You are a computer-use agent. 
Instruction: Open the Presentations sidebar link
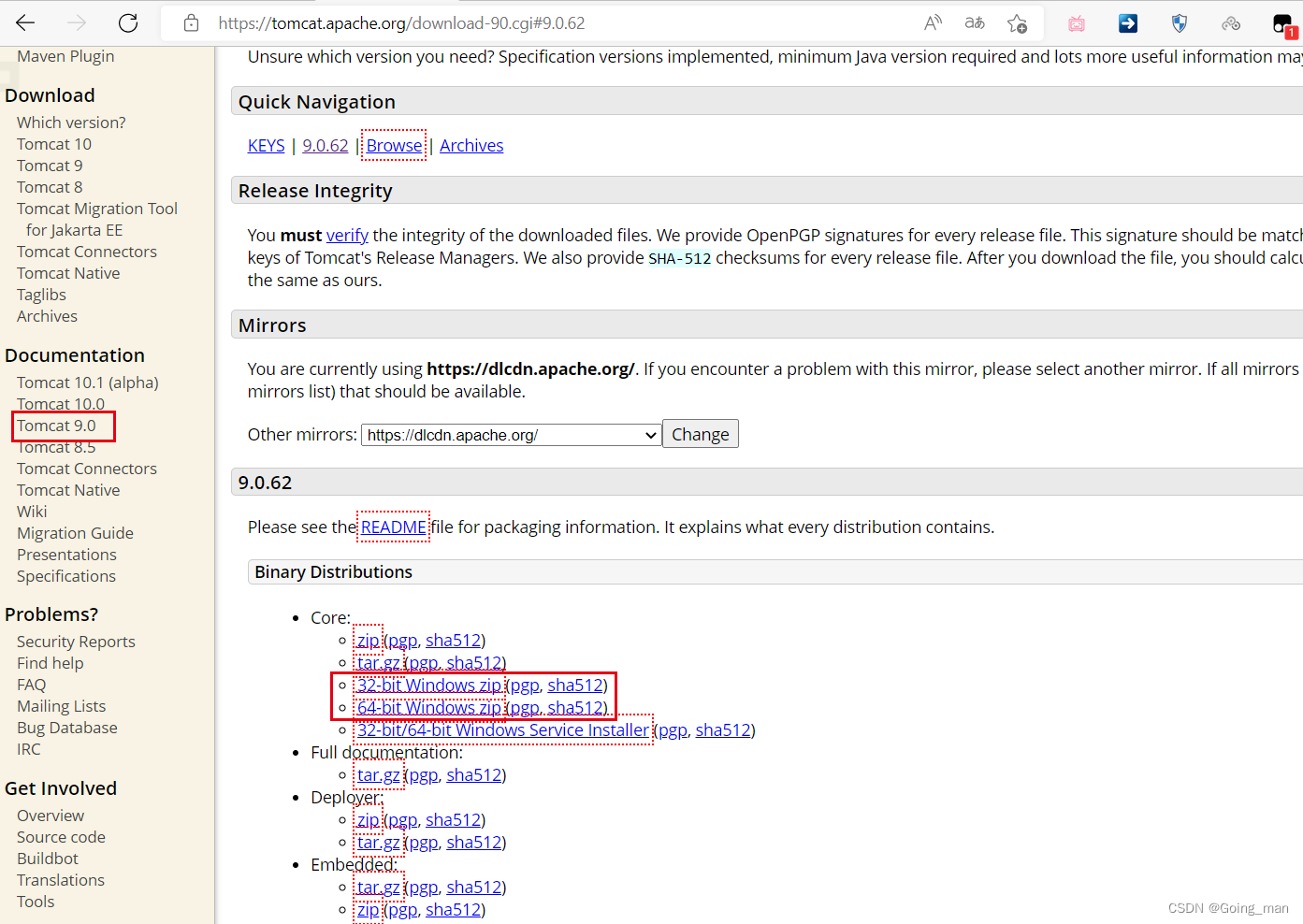(x=66, y=555)
